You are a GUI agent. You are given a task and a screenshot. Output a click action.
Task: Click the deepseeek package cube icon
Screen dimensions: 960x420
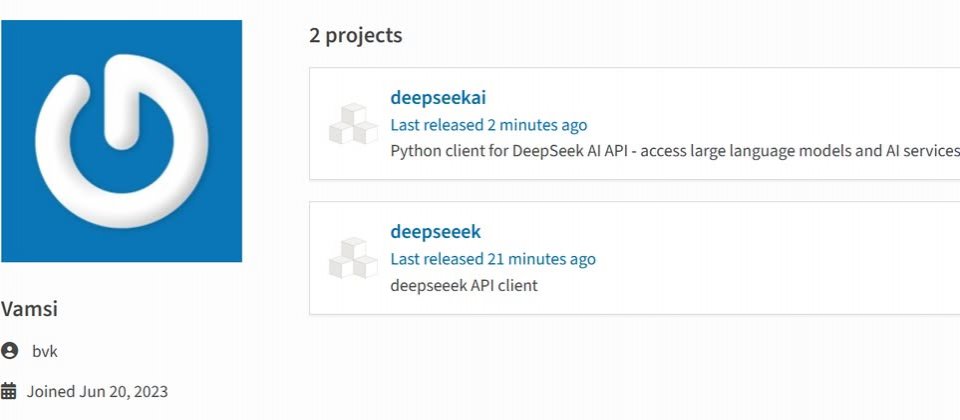pos(354,258)
